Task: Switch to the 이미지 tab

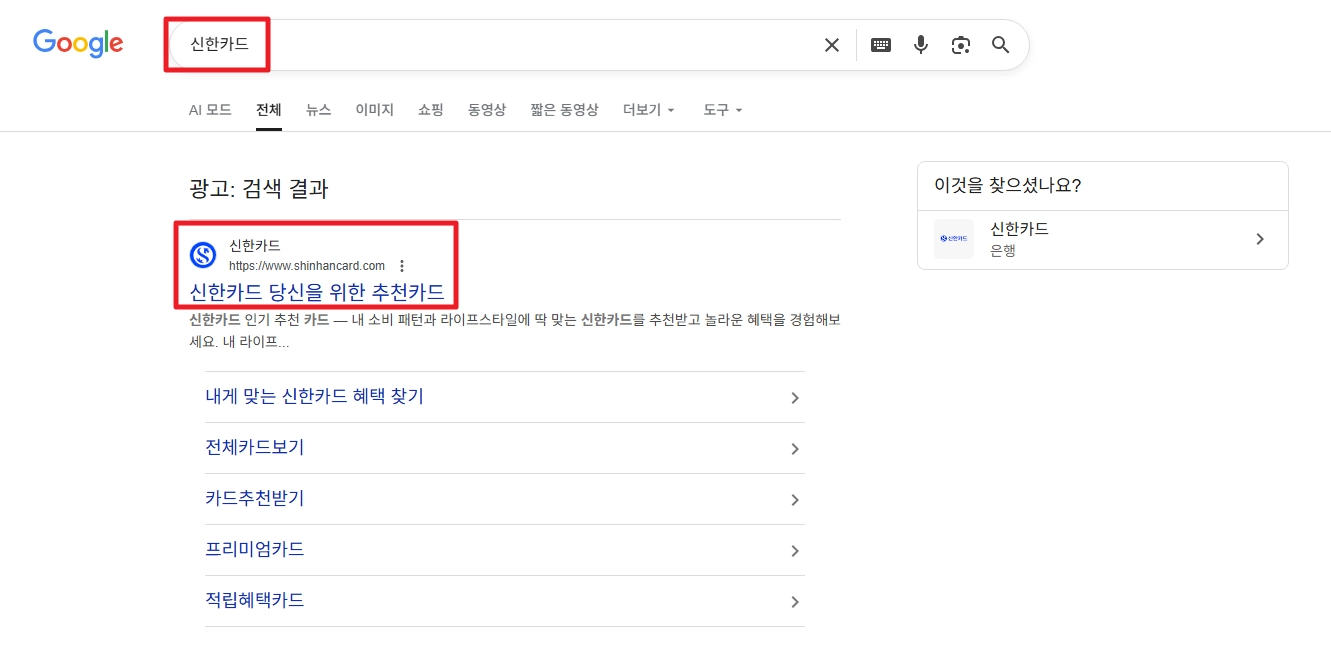Action: 374,110
